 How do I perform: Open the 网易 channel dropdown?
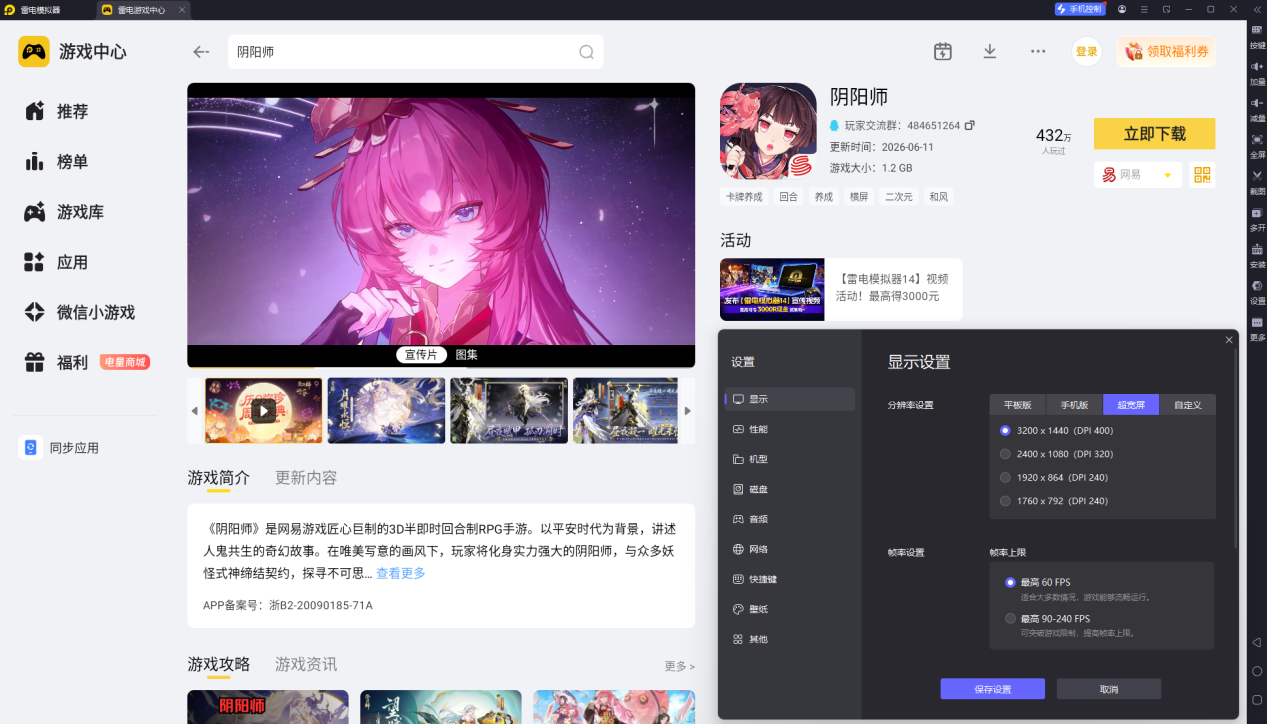tap(1137, 175)
